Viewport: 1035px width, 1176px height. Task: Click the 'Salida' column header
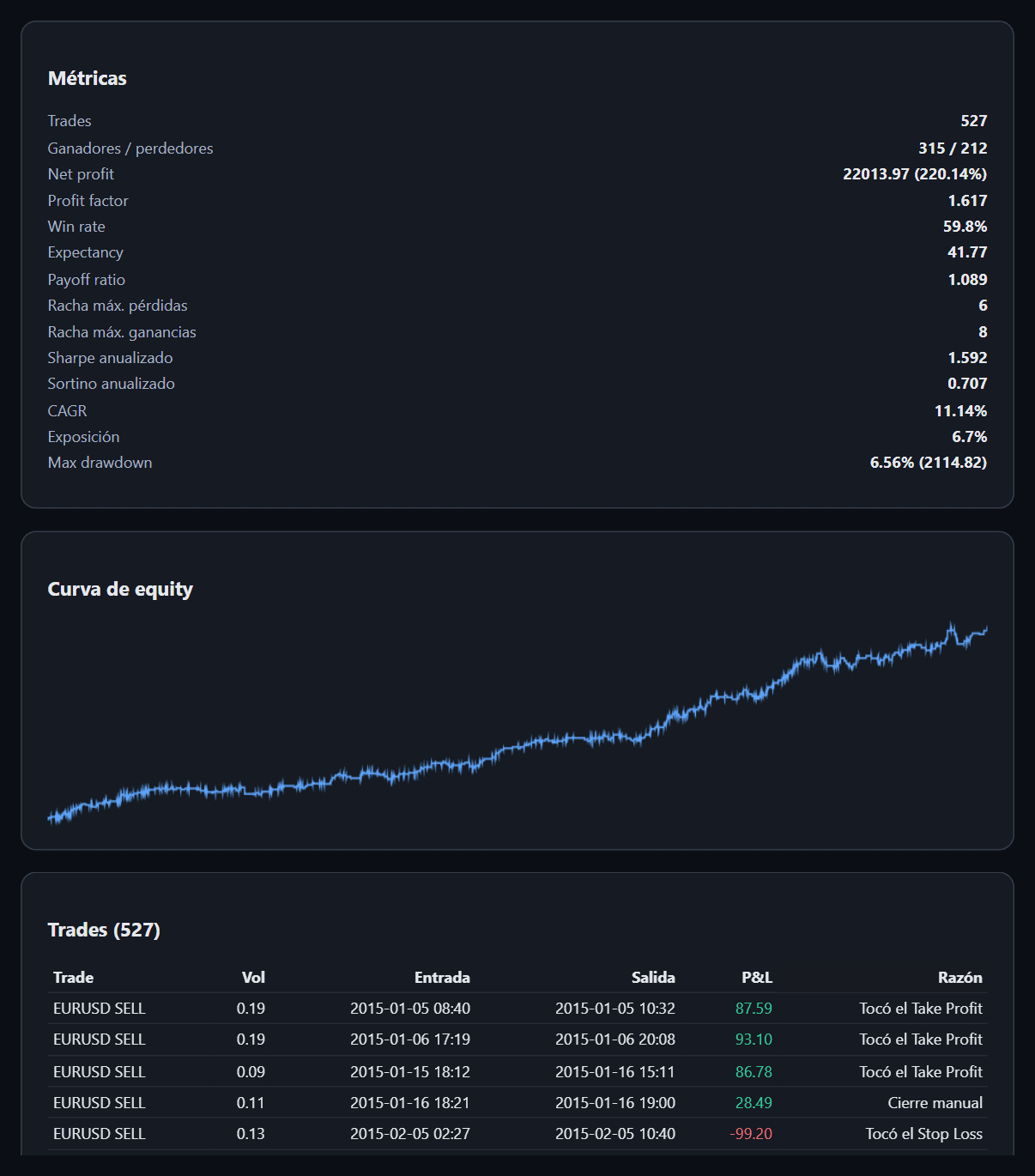coord(653,978)
